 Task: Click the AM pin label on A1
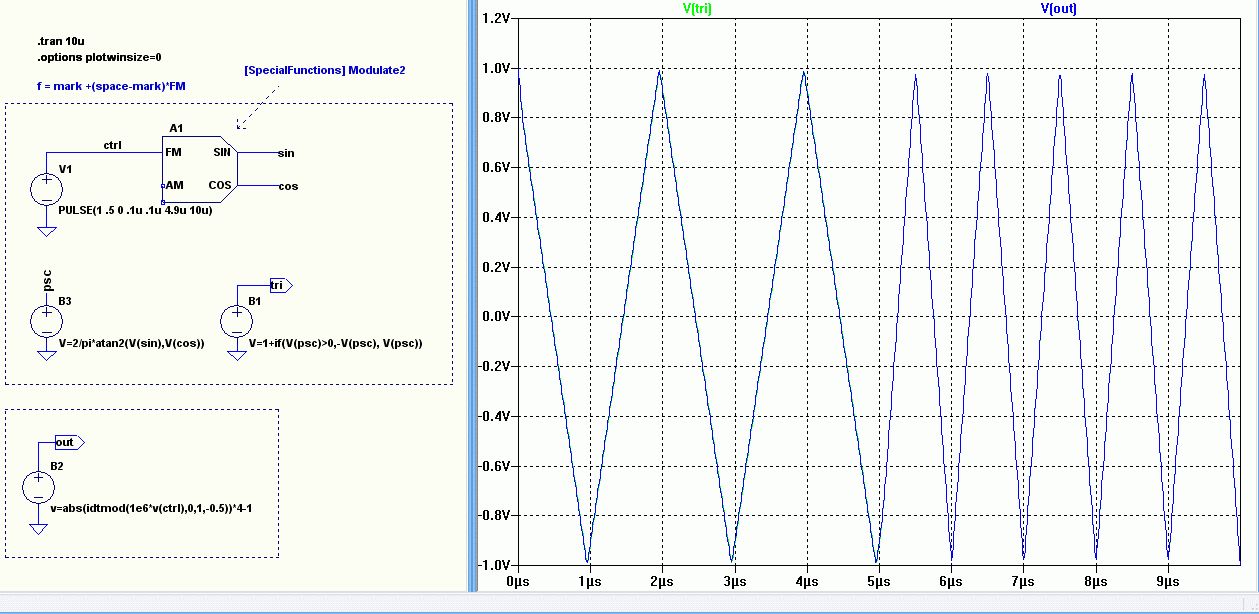click(x=174, y=185)
